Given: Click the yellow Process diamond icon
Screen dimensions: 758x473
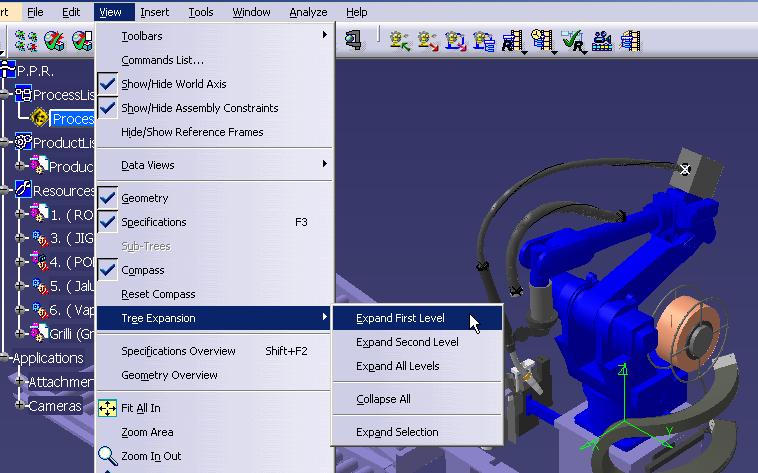Looking at the screenshot, I should (39, 118).
